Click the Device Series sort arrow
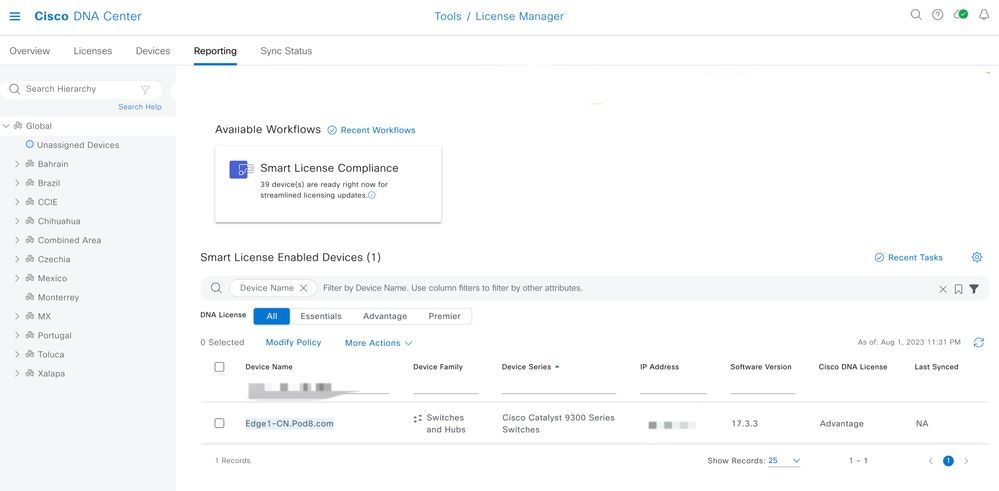Screen dimensions: 999x491 point(557,367)
